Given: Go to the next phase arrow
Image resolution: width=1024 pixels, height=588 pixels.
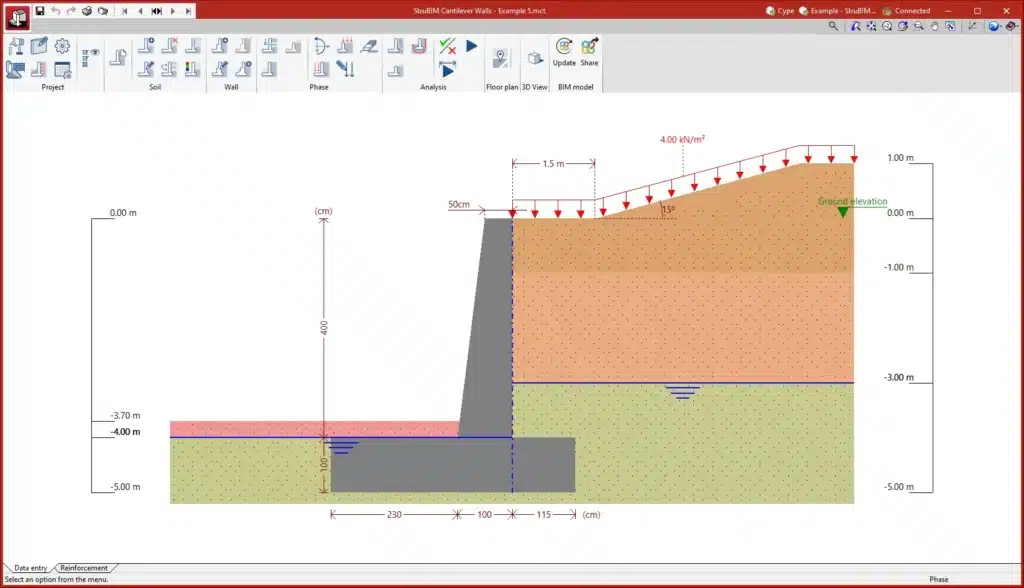Looking at the screenshot, I should [x=173, y=10].
